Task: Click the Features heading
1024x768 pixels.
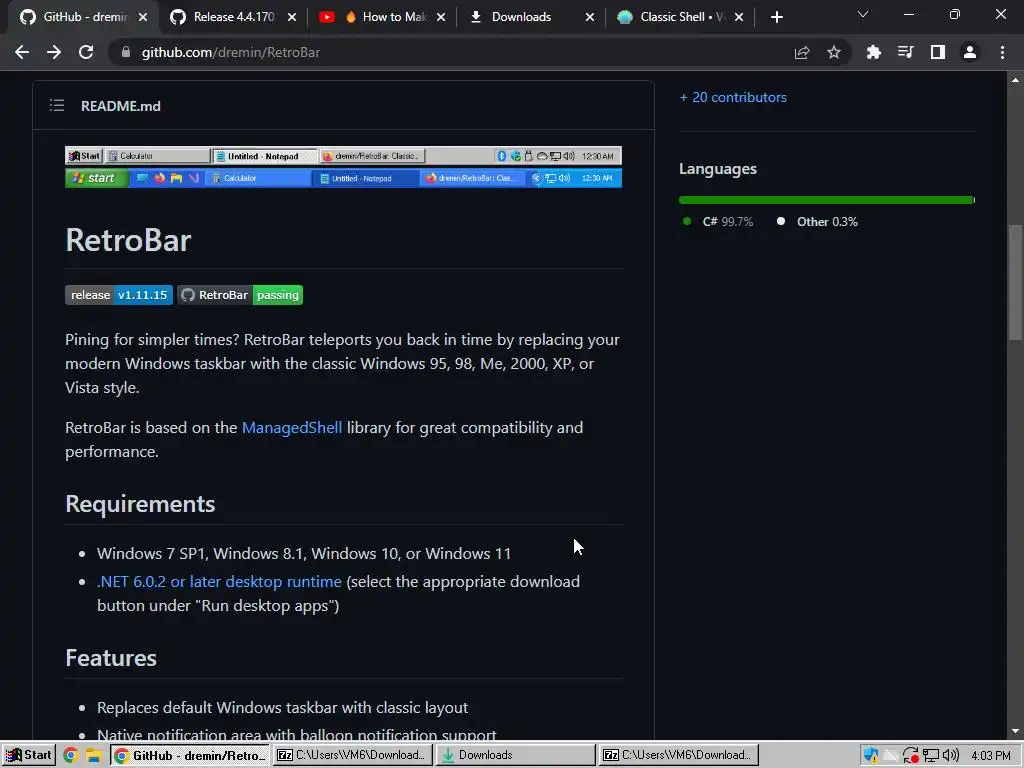Action: click(111, 658)
